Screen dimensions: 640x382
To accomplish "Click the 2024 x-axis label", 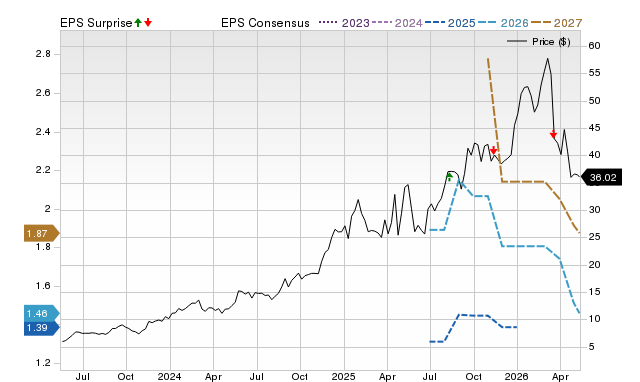I will pos(169,376).
